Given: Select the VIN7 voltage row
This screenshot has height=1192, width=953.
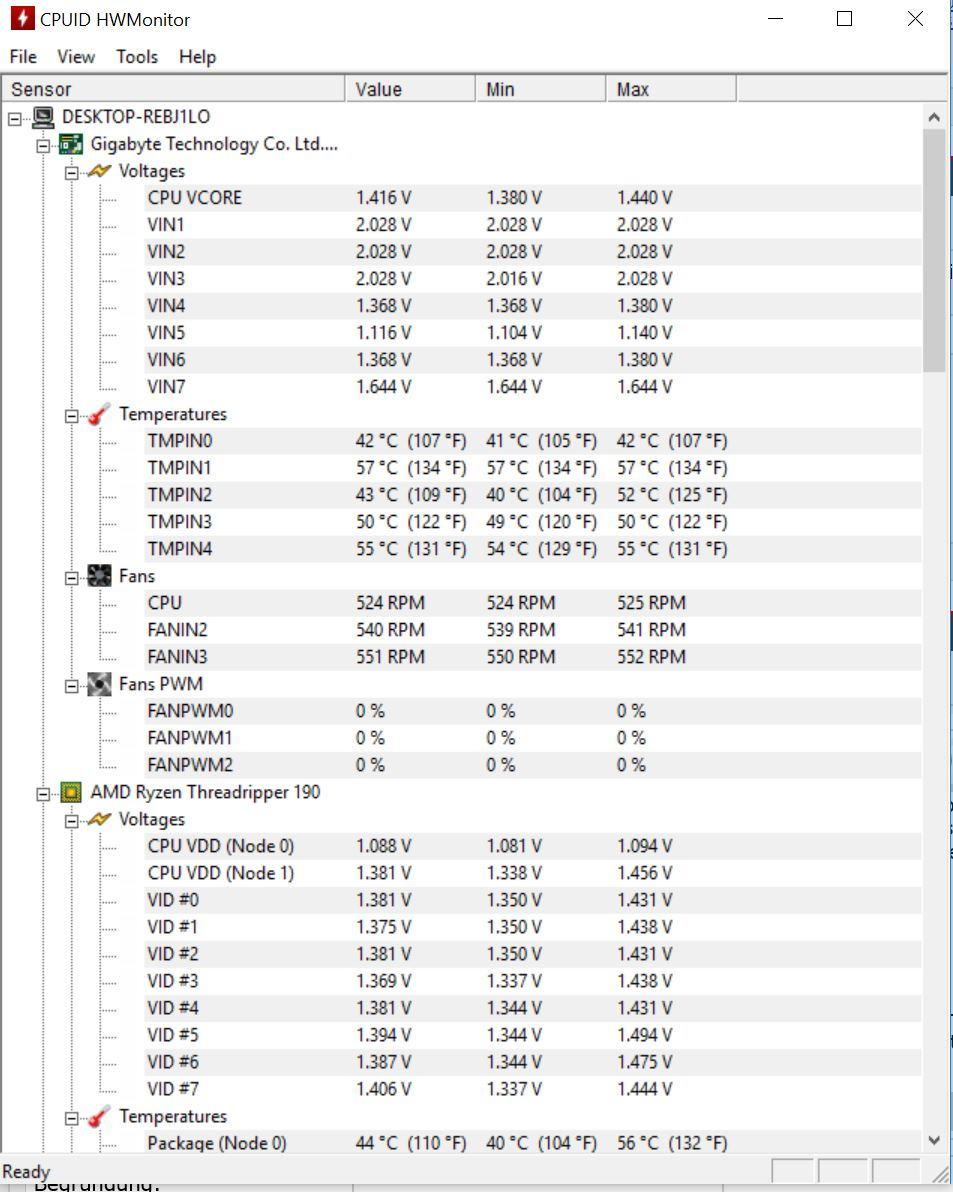Looking at the screenshot, I should point(533,387).
